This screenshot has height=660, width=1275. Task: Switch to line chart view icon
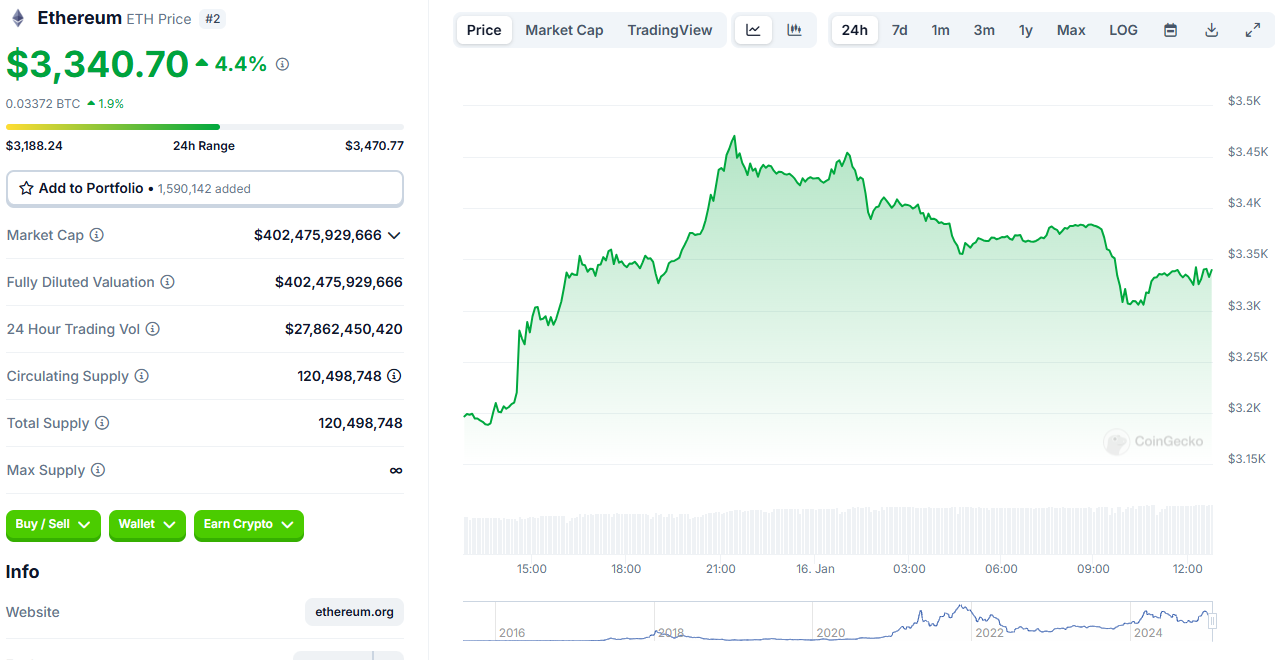coord(753,30)
